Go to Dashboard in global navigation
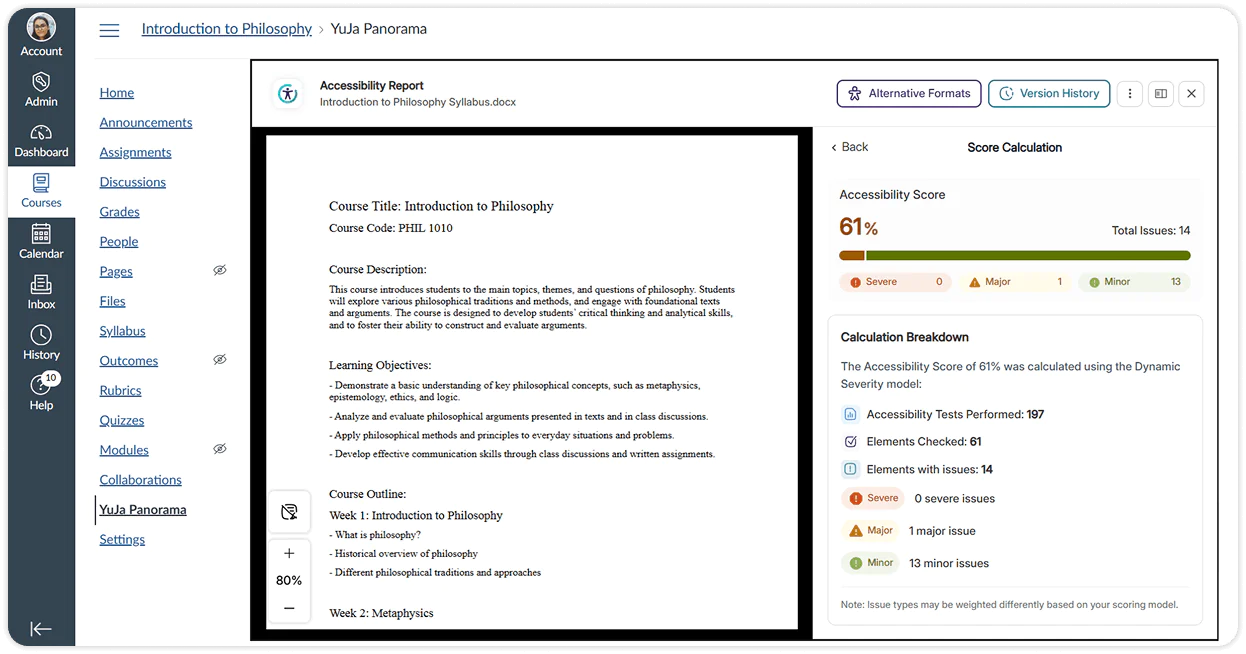Viewport: 1246px width, 654px height. pyautogui.click(x=41, y=140)
